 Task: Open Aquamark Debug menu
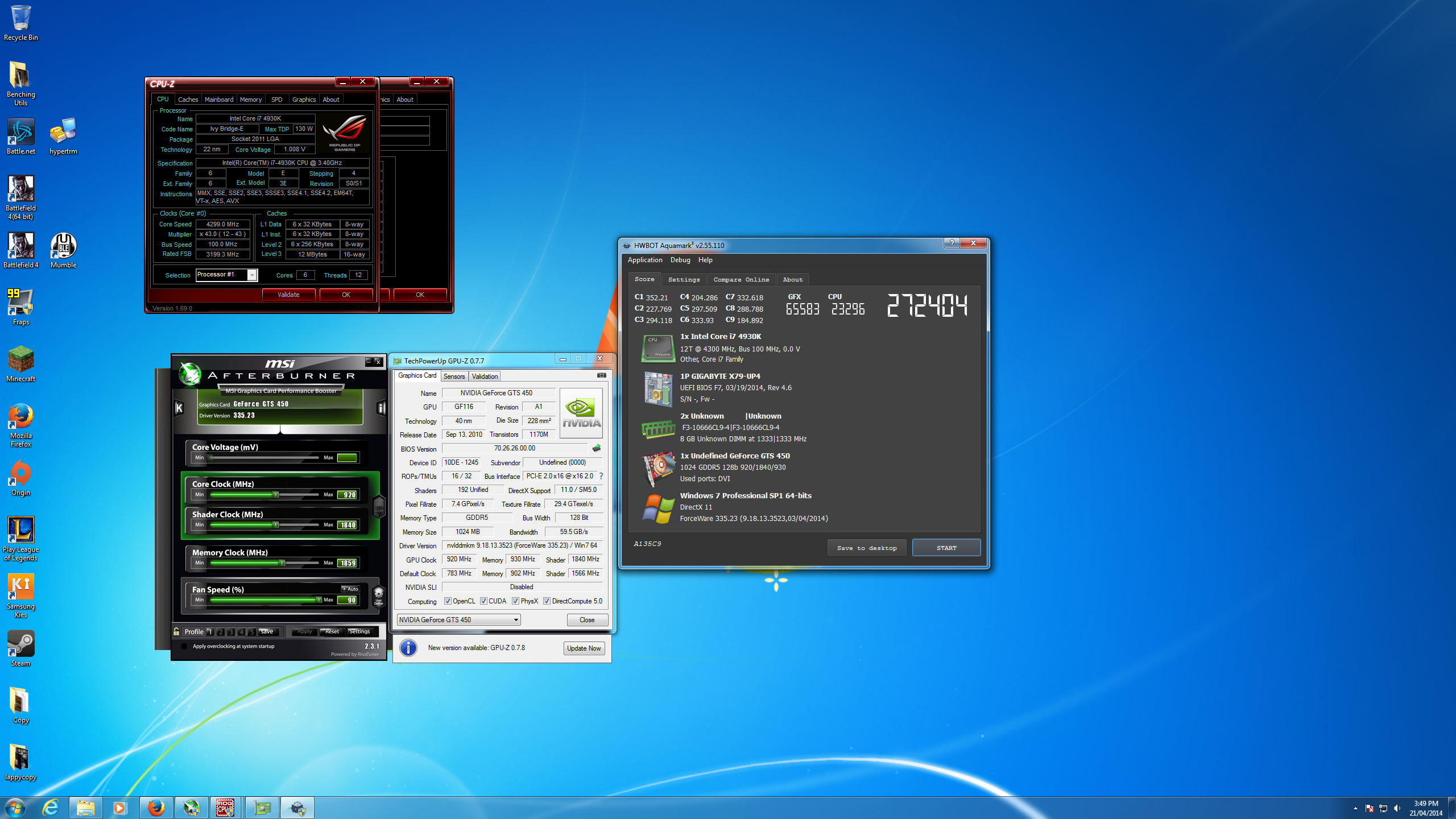[680, 260]
